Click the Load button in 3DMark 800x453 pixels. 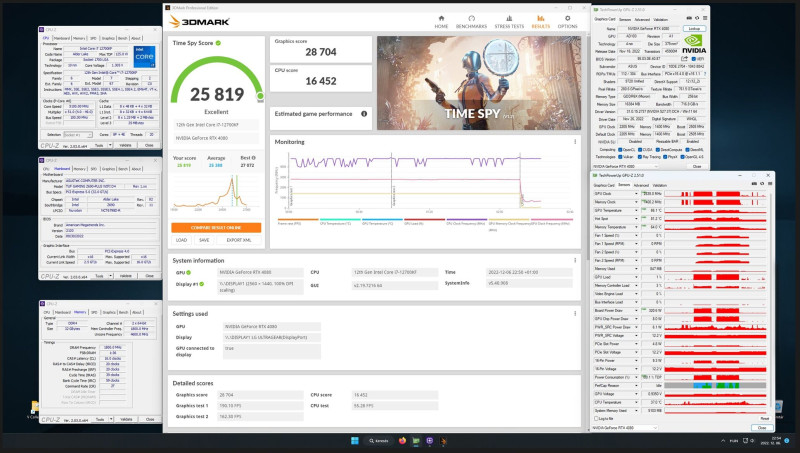[181, 240]
